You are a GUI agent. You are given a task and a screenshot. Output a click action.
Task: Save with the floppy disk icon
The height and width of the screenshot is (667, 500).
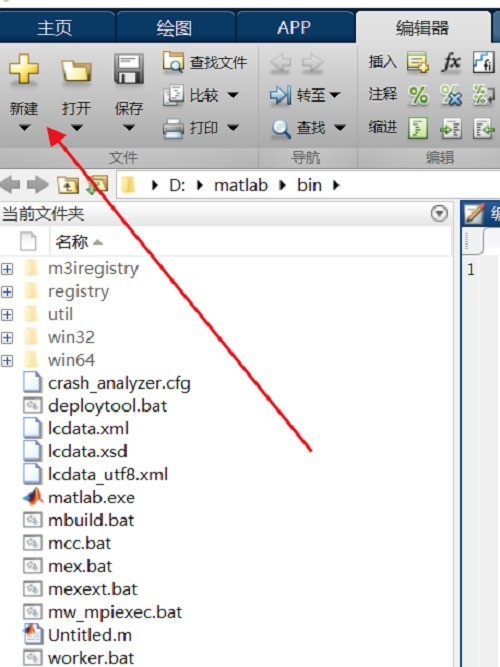click(x=129, y=68)
